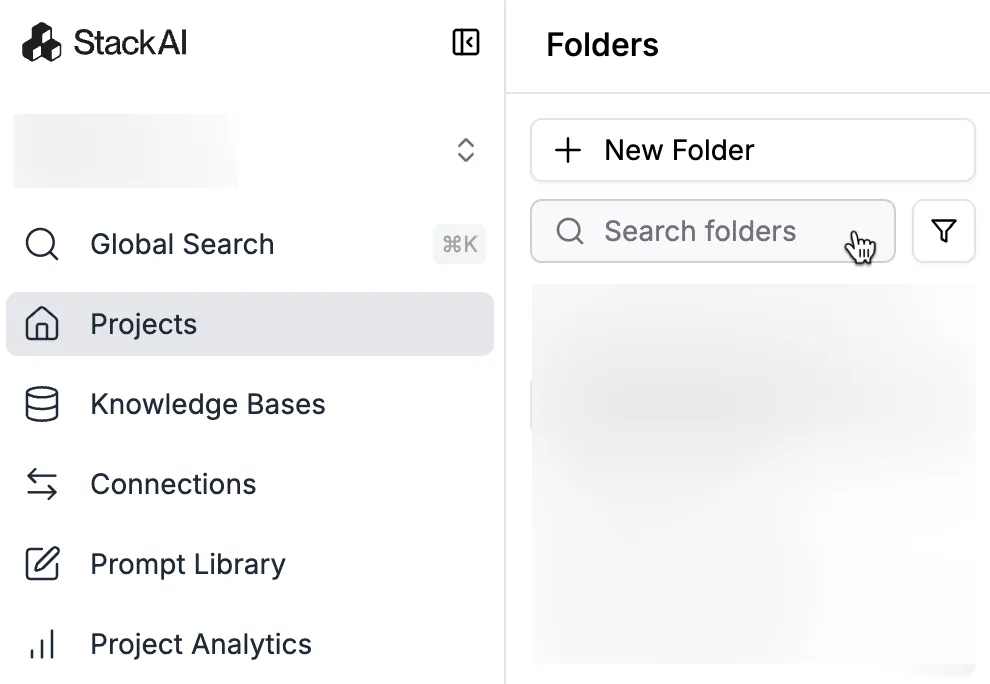This screenshot has height=684, width=990.
Task: Open the Connections label in the sidebar
Action: [173, 484]
